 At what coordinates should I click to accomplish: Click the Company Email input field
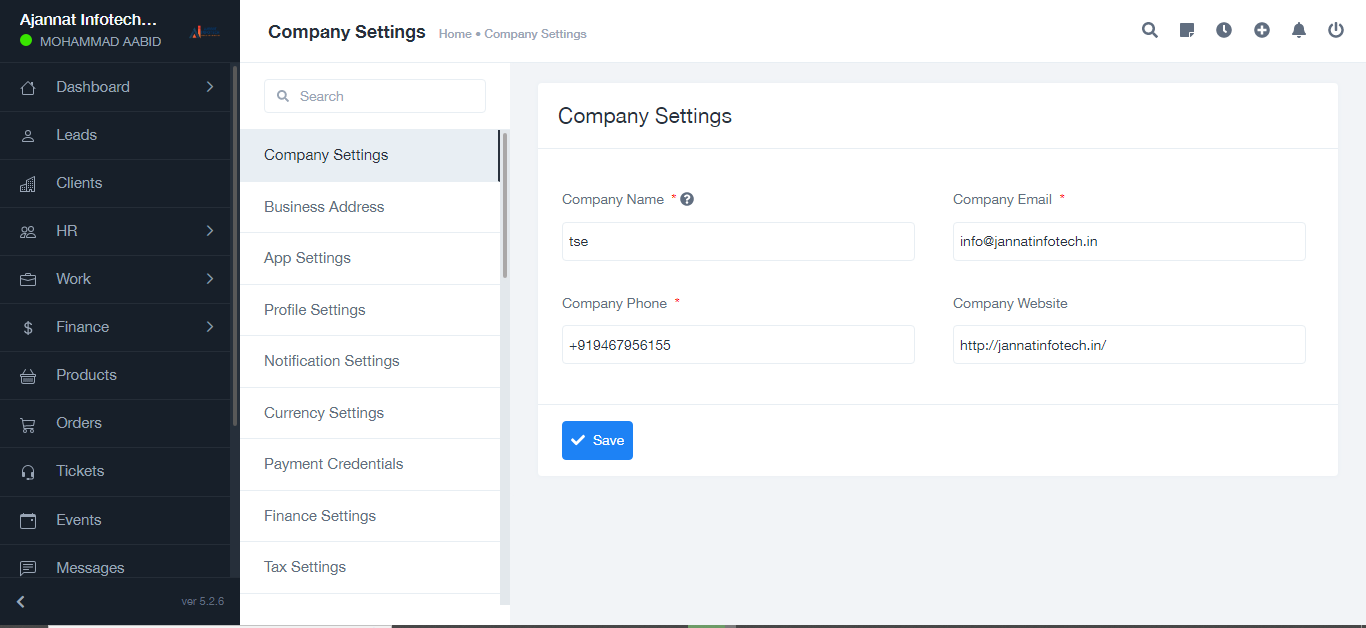[x=1129, y=241]
